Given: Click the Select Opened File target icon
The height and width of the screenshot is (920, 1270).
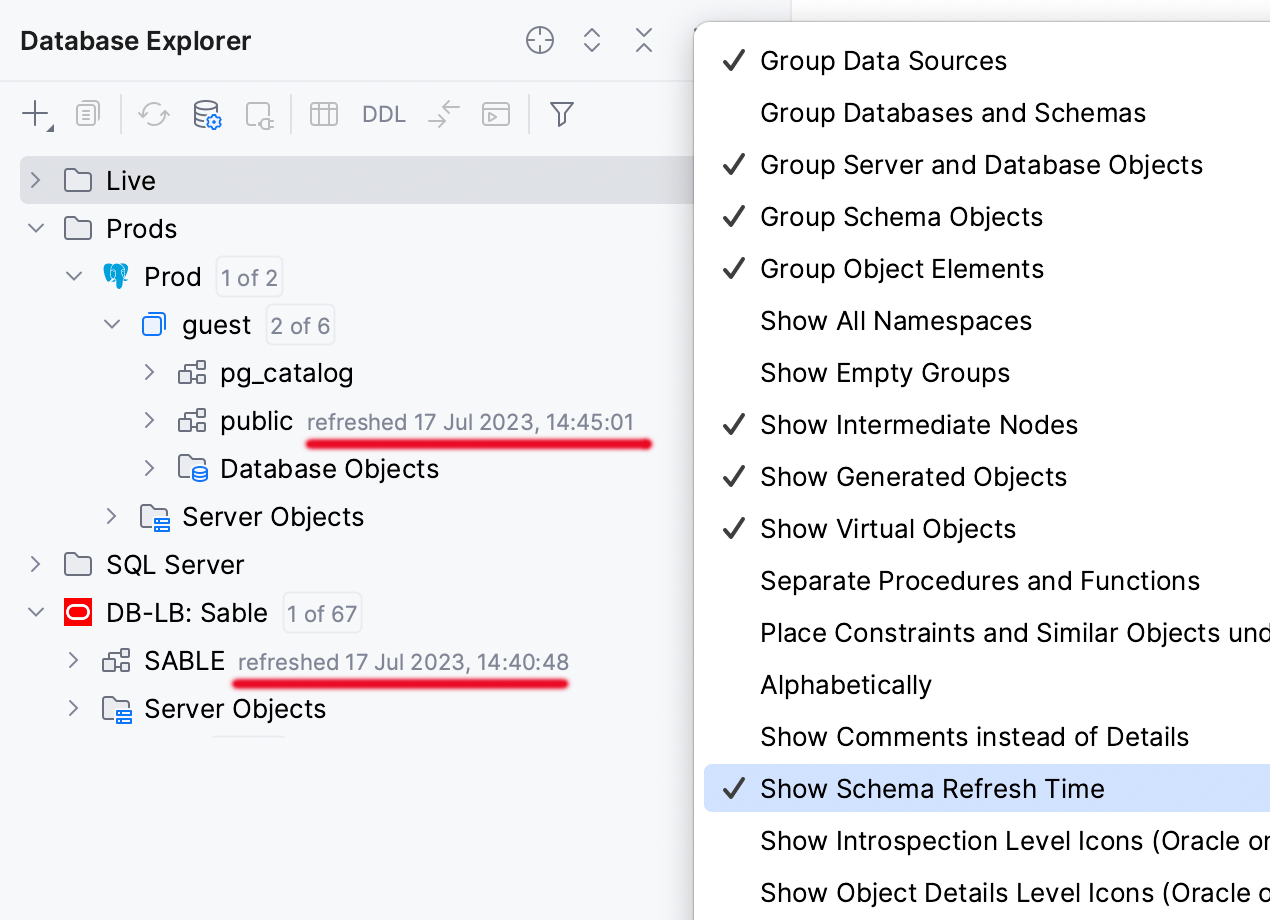Looking at the screenshot, I should pyautogui.click(x=540, y=41).
